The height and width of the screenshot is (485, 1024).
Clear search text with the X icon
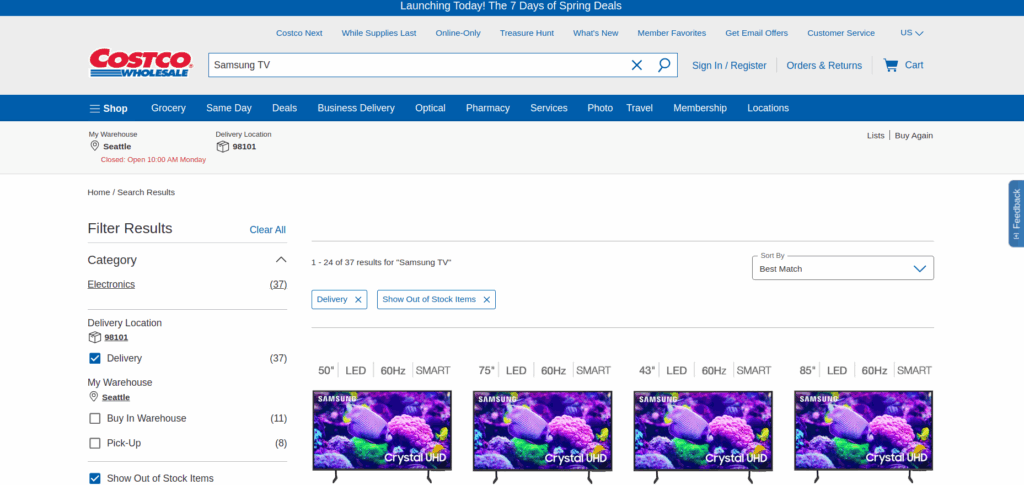637,65
